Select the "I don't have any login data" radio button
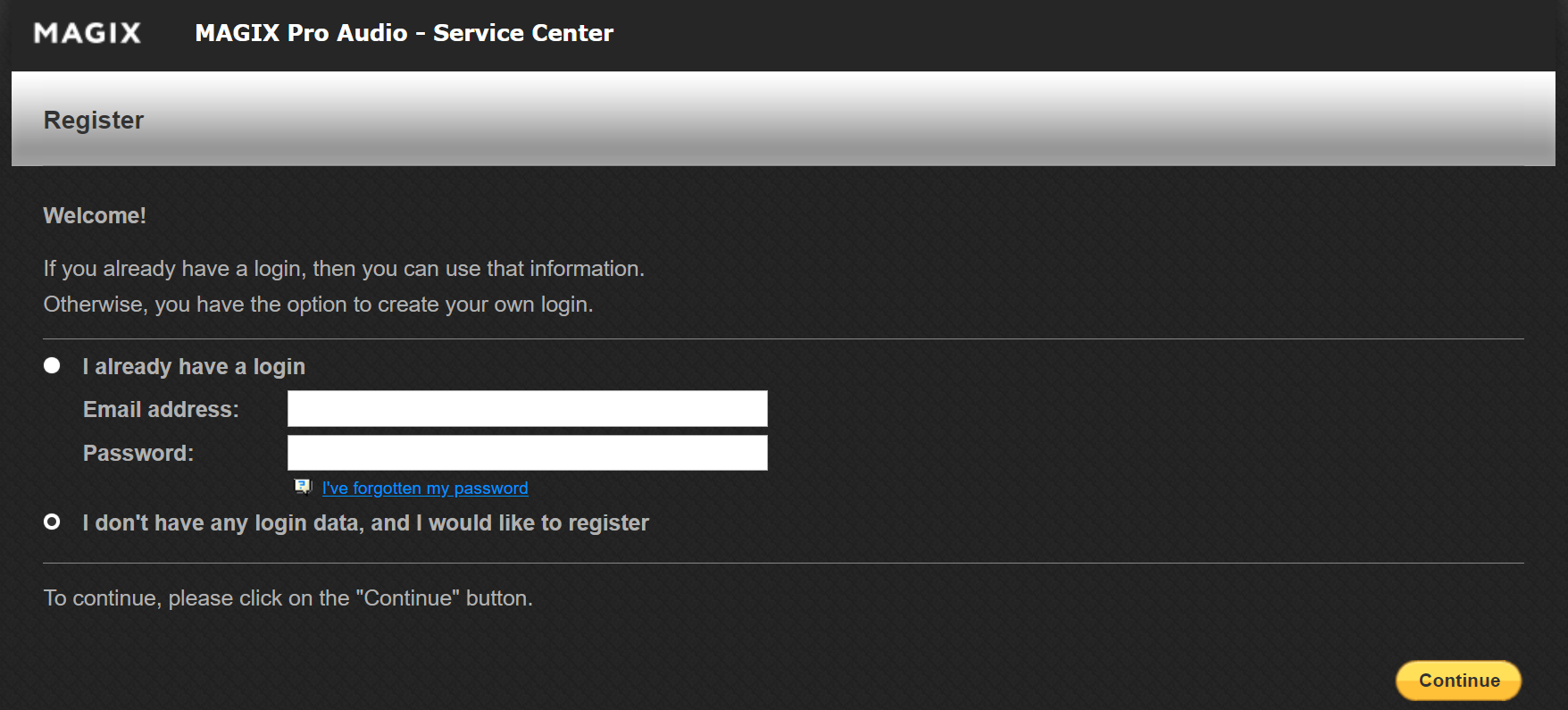The width and height of the screenshot is (1568, 710). point(52,522)
